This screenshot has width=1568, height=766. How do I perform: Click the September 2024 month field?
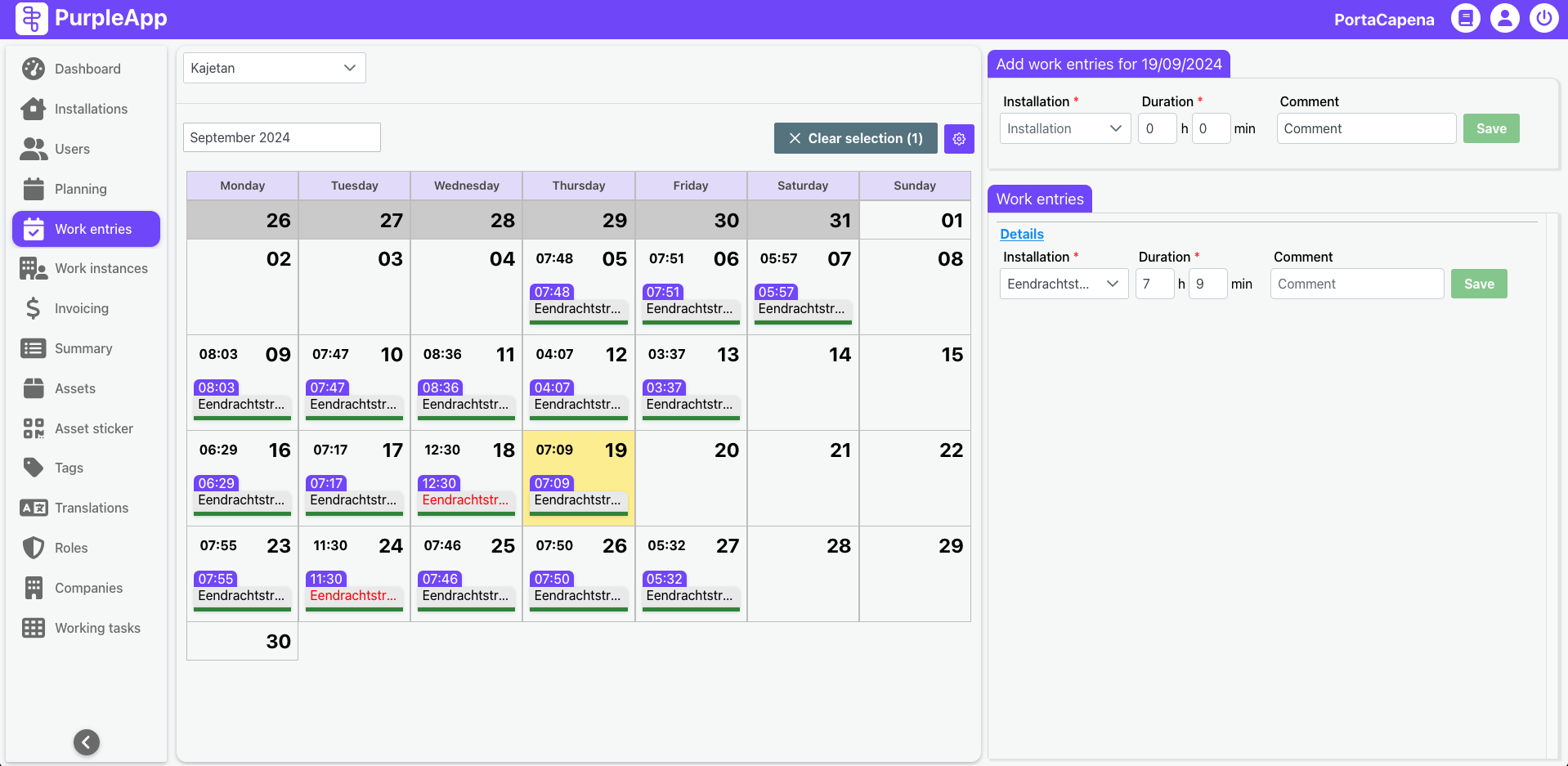[282, 137]
